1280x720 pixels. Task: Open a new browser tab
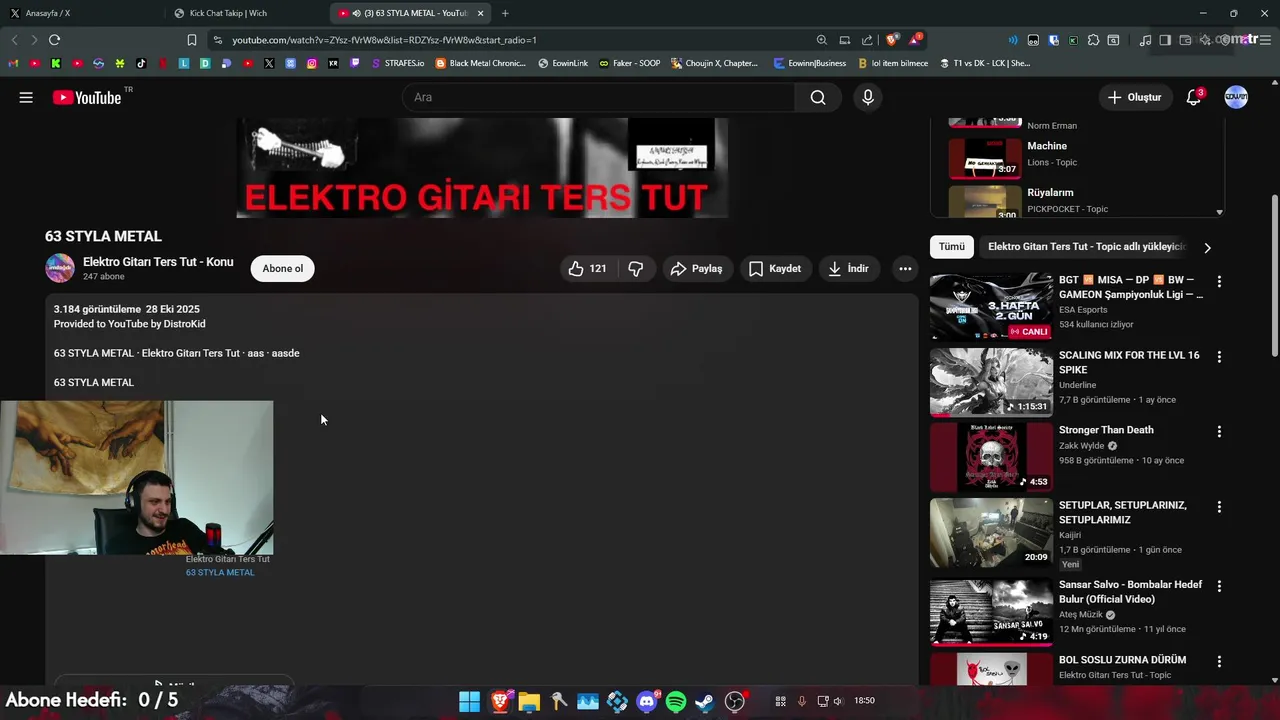tap(505, 13)
